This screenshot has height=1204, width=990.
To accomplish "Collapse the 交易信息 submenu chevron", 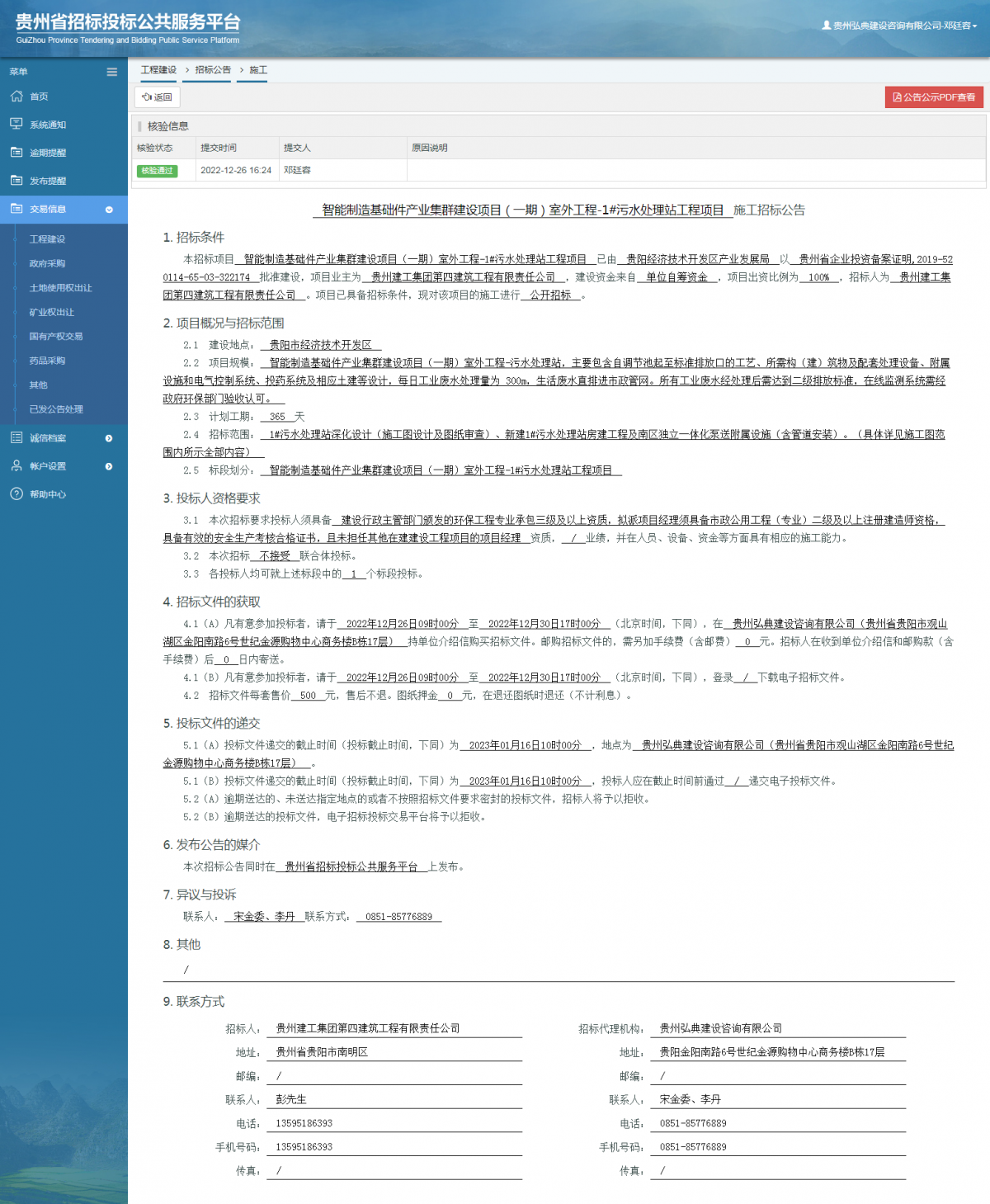I will click(x=108, y=210).
